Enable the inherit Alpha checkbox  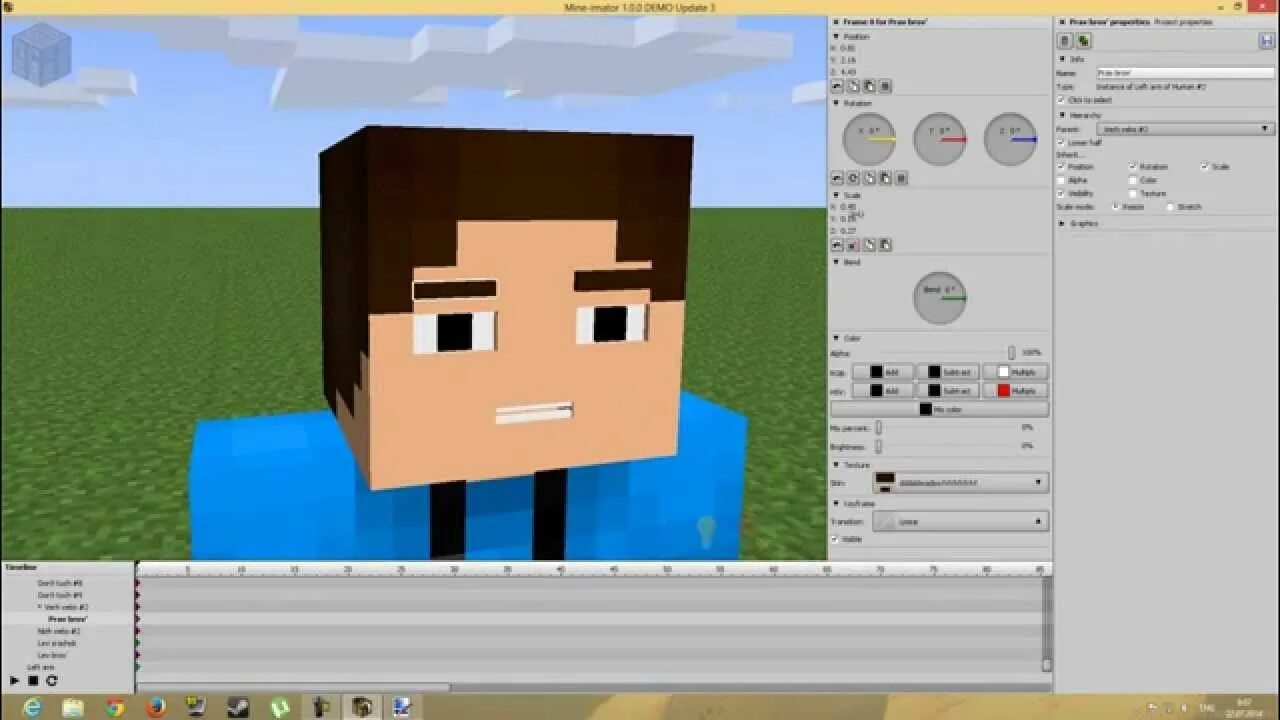1062,180
